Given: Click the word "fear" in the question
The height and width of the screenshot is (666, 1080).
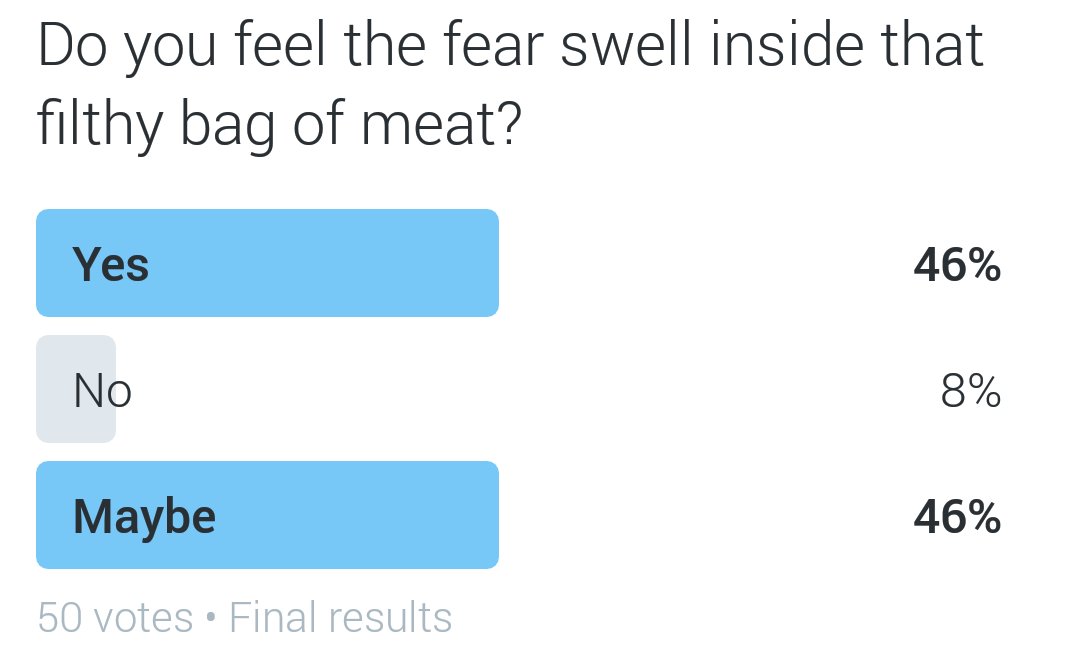Looking at the screenshot, I should click(x=494, y=45).
